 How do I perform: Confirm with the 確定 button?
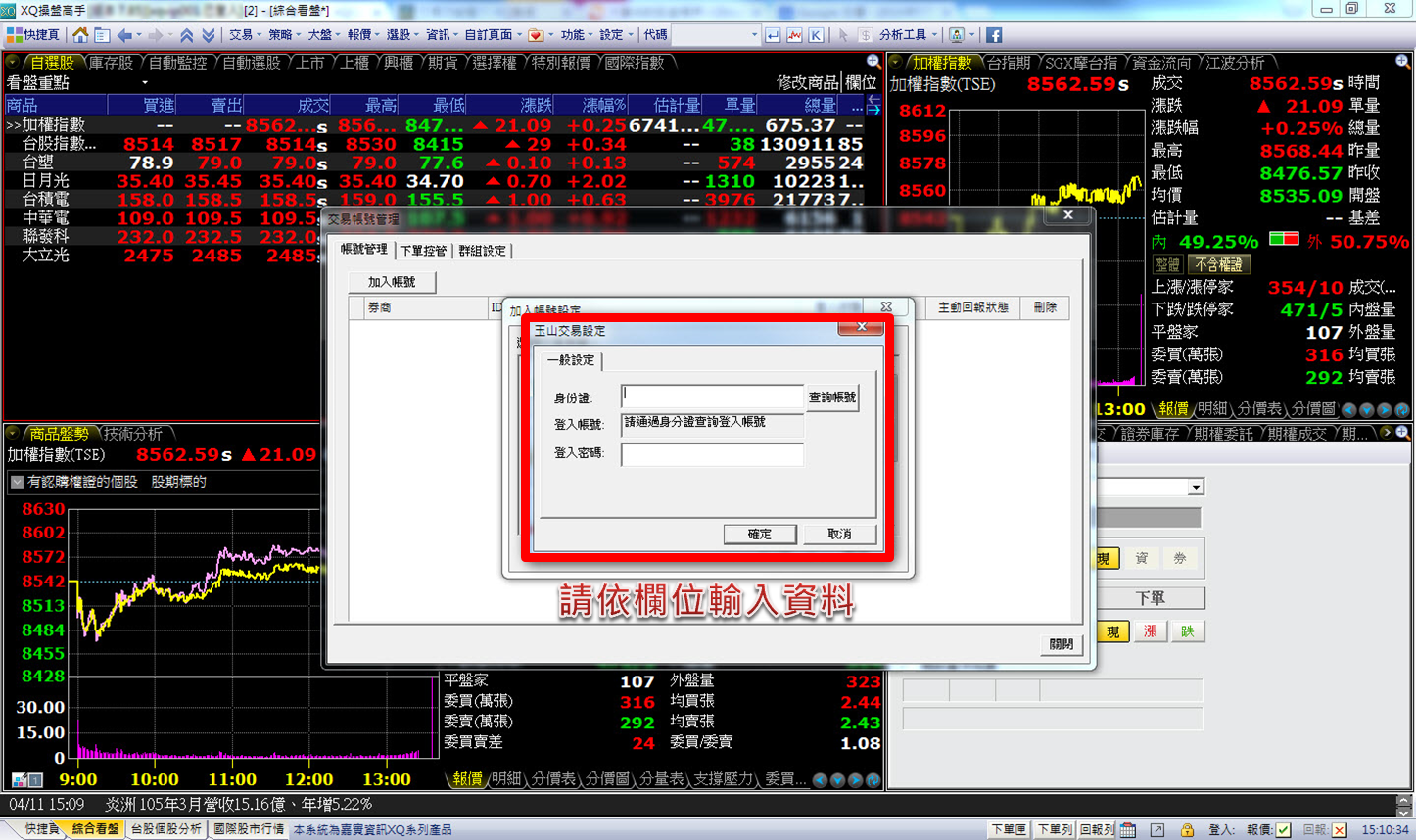click(760, 534)
